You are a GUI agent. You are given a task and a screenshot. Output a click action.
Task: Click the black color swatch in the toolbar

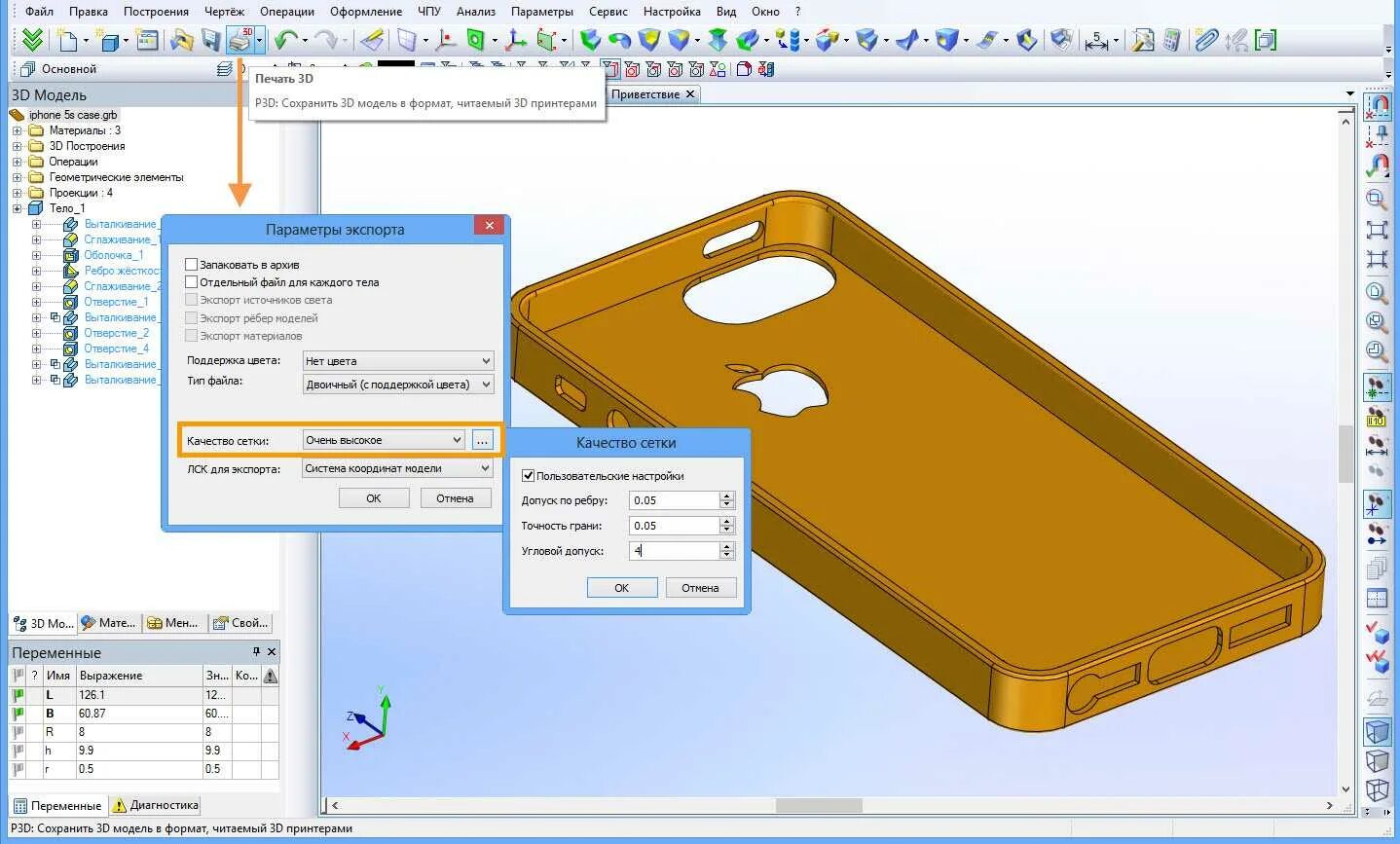pyautogui.click(x=396, y=66)
